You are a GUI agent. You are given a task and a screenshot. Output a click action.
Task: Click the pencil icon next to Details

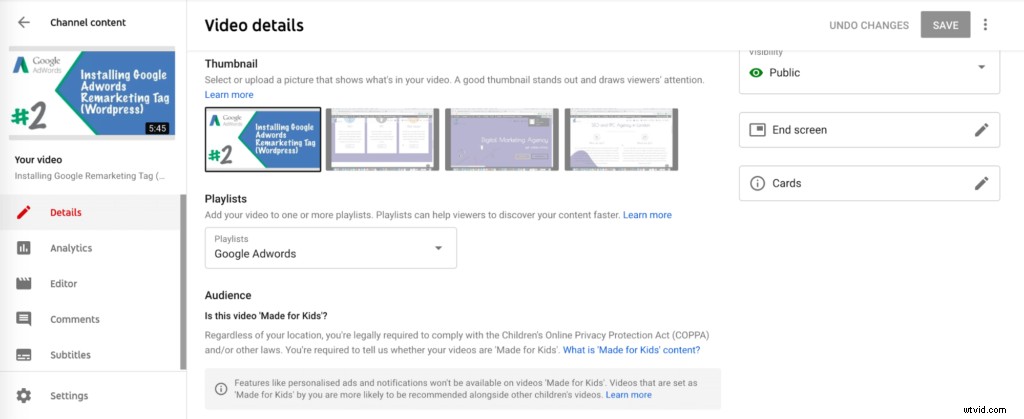click(24, 212)
